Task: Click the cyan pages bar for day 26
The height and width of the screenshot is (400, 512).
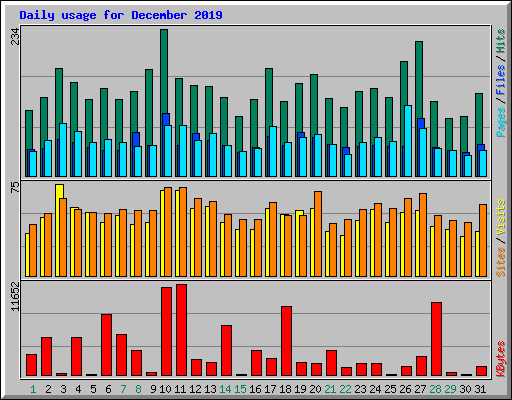Action: coord(408,141)
